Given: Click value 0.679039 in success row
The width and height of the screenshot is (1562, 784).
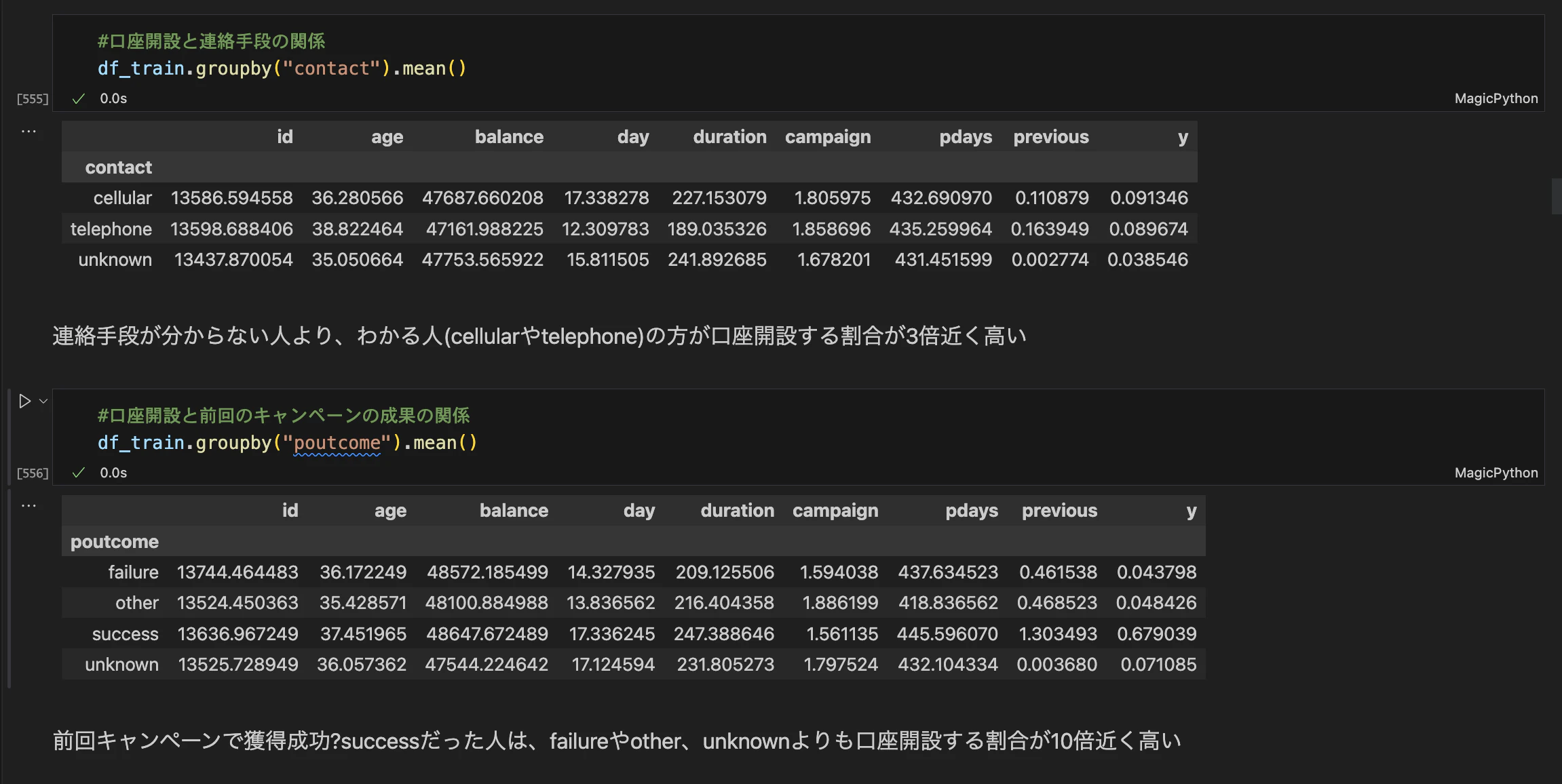Looking at the screenshot, I should [x=1156, y=634].
